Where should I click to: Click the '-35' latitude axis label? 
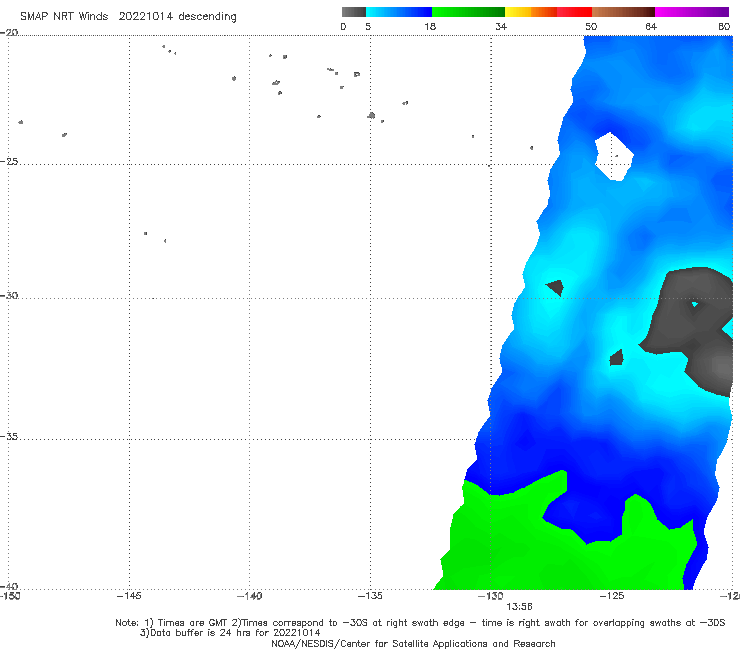9,436
